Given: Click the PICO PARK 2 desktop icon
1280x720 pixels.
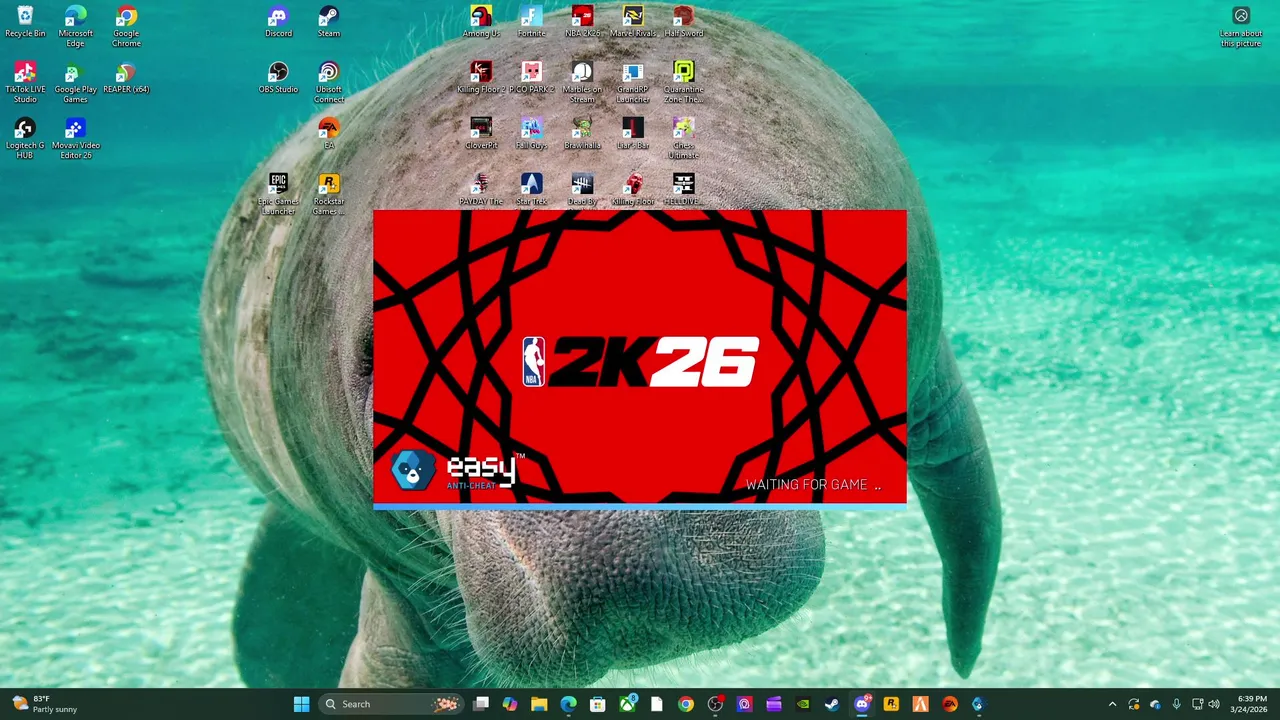Looking at the screenshot, I should (x=532, y=78).
